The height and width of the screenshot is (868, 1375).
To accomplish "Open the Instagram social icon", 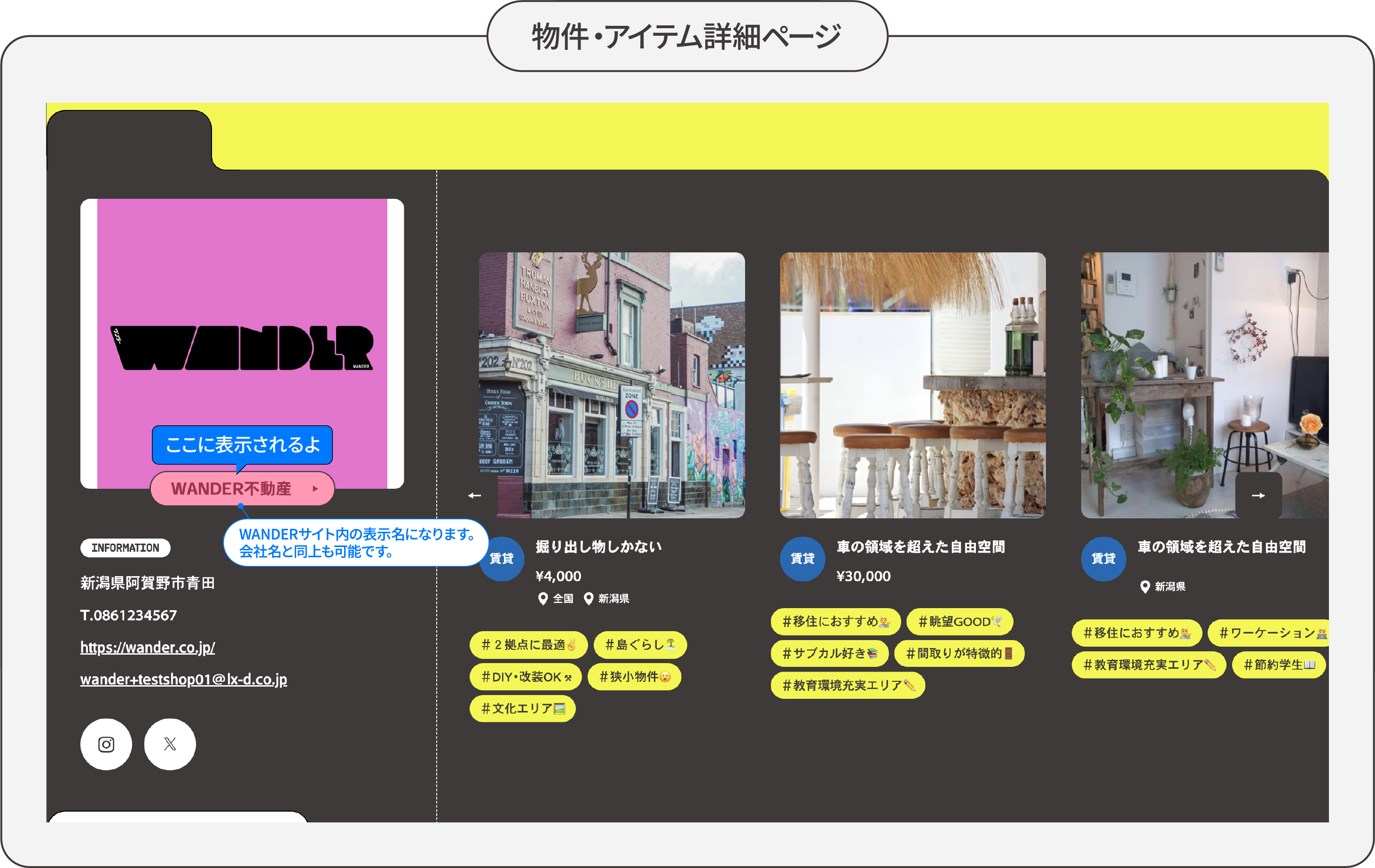I will coord(106,743).
